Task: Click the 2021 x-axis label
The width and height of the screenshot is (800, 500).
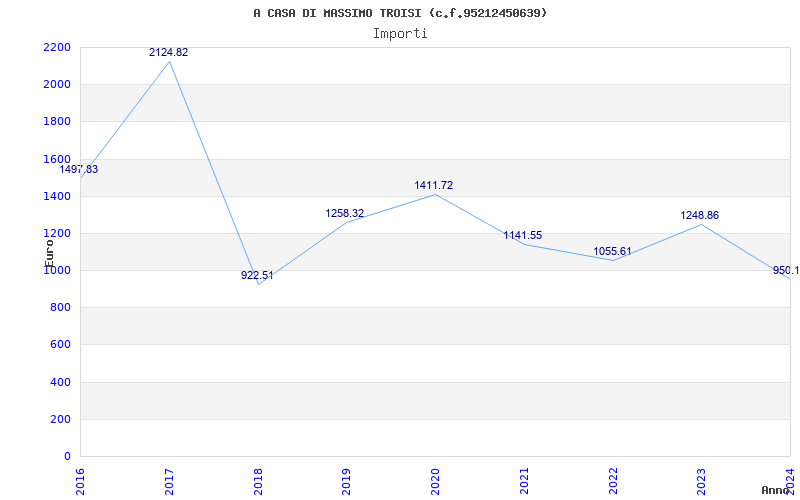Action: tap(524, 481)
